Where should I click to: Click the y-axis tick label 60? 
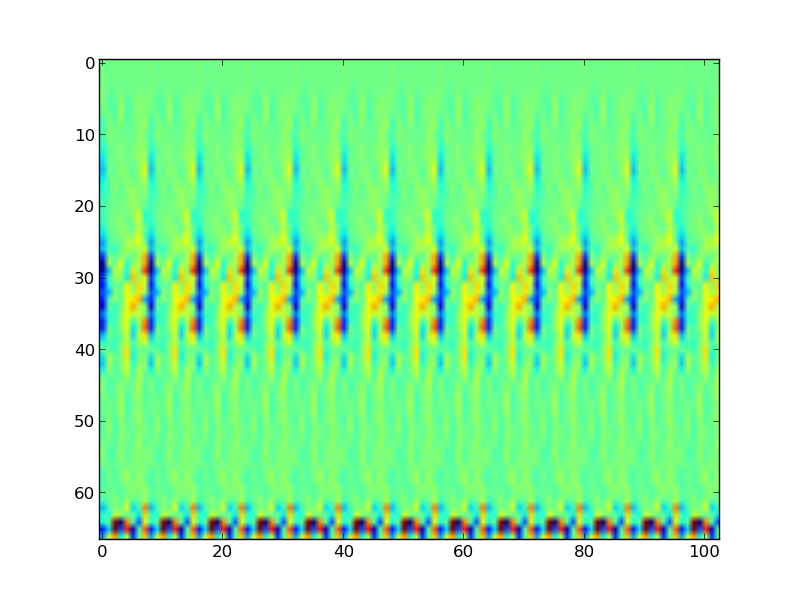pyautogui.click(x=85, y=494)
